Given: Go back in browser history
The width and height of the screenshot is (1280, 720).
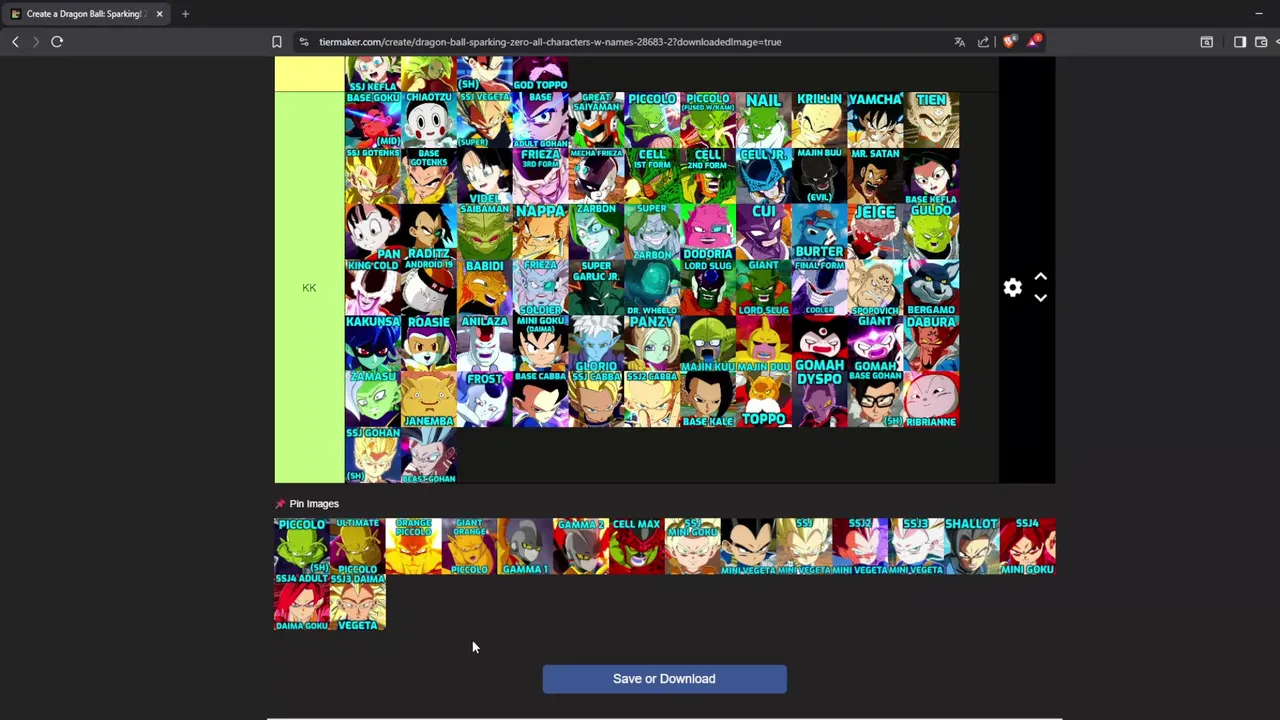Looking at the screenshot, I should (x=15, y=42).
